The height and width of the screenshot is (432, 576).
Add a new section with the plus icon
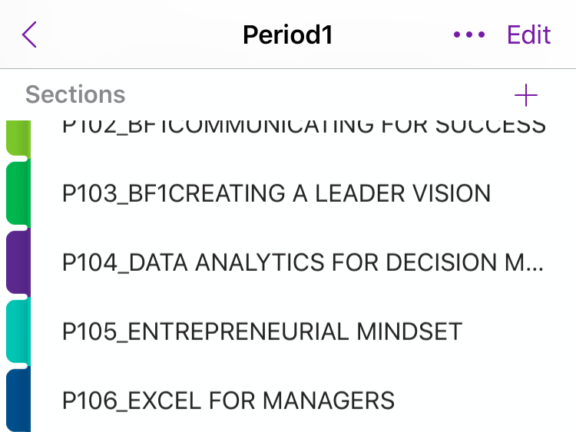coord(526,95)
